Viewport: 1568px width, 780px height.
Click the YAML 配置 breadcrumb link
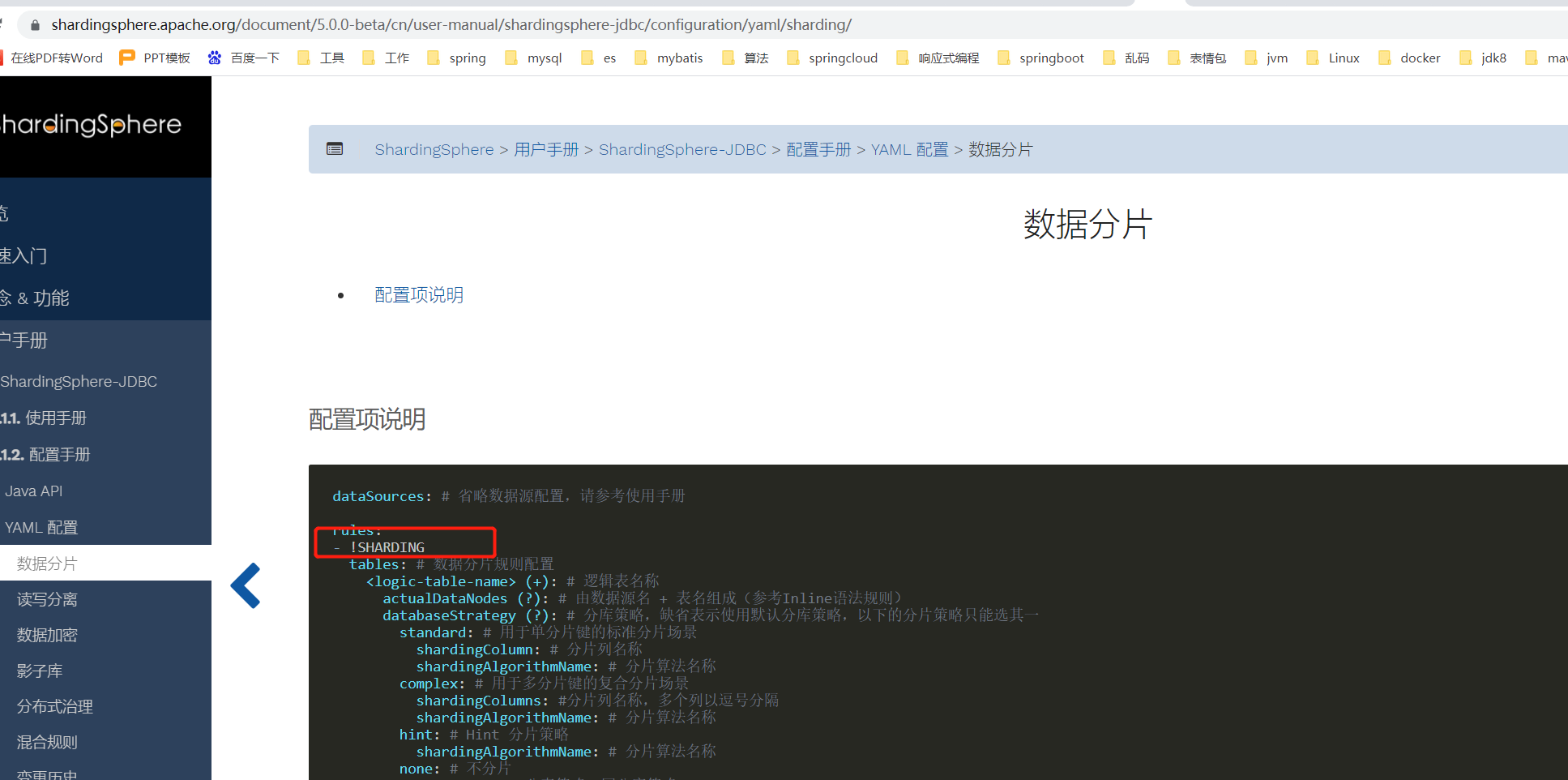coord(909,149)
